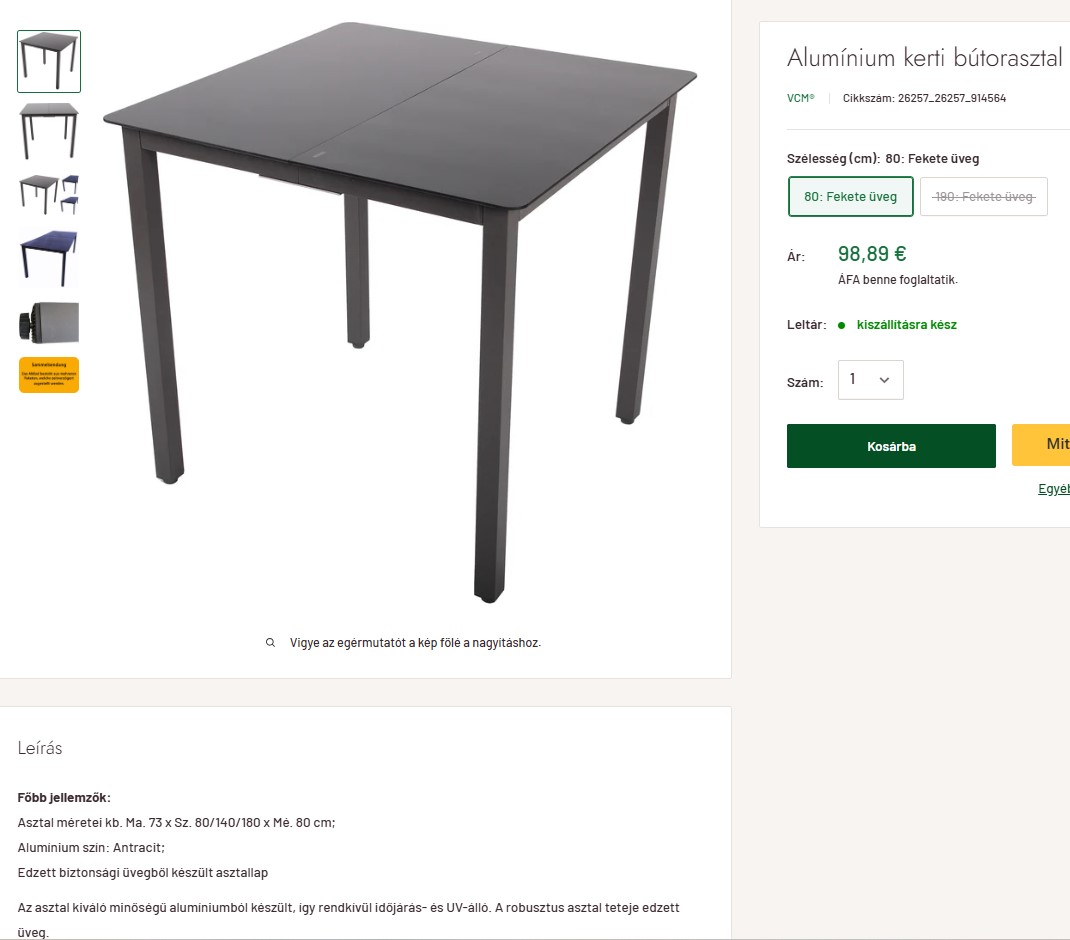The width and height of the screenshot is (1070, 940).
Task: Click the chevron arrow in quantity selector
Action: coord(884,380)
